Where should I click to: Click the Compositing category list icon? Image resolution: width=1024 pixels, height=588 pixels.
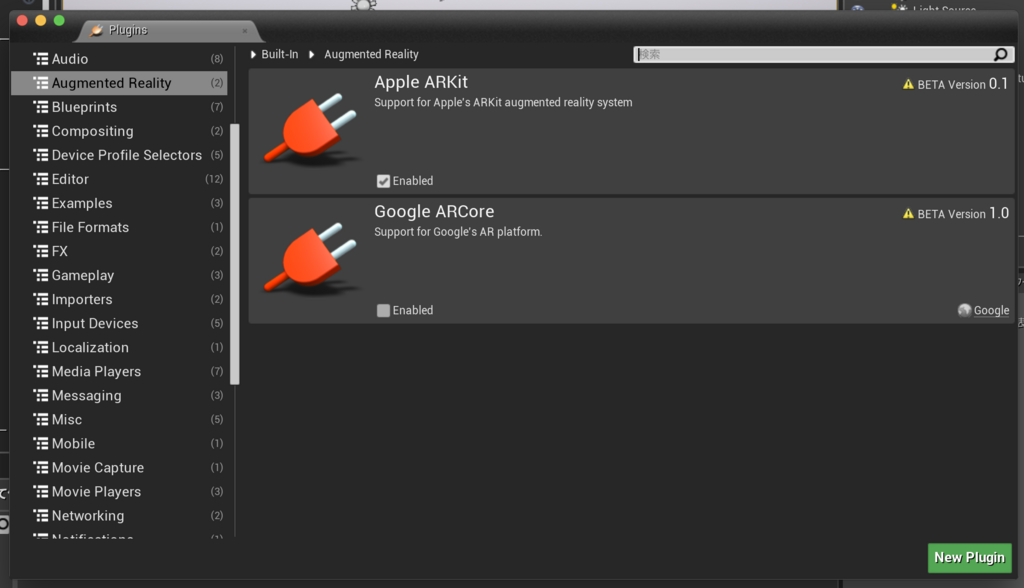[40, 131]
